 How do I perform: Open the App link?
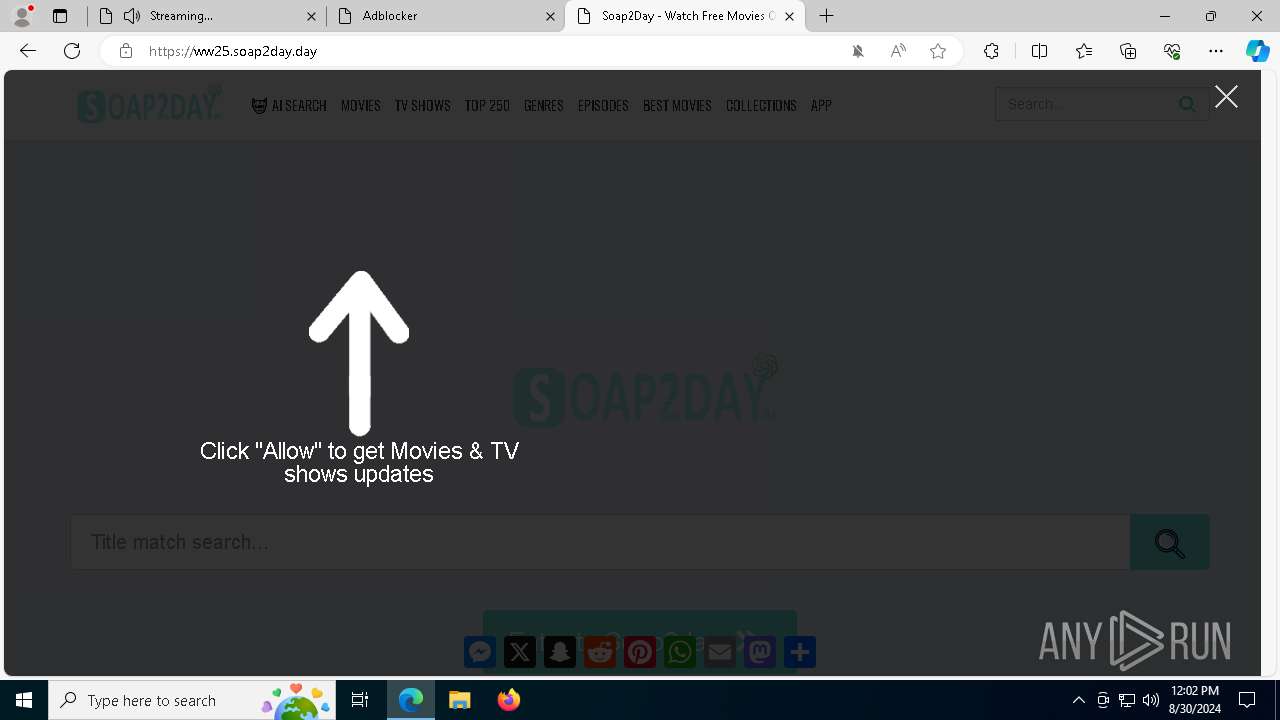tap(821, 105)
